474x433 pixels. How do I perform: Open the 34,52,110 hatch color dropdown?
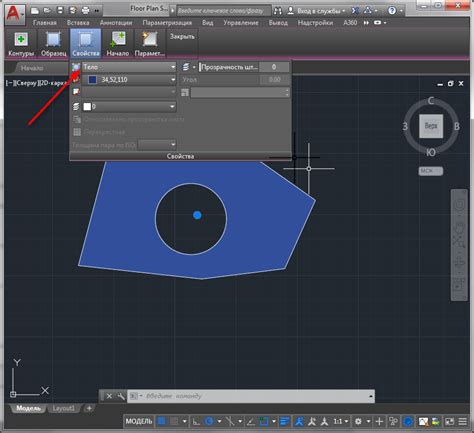pyautogui.click(x=129, y=80)
